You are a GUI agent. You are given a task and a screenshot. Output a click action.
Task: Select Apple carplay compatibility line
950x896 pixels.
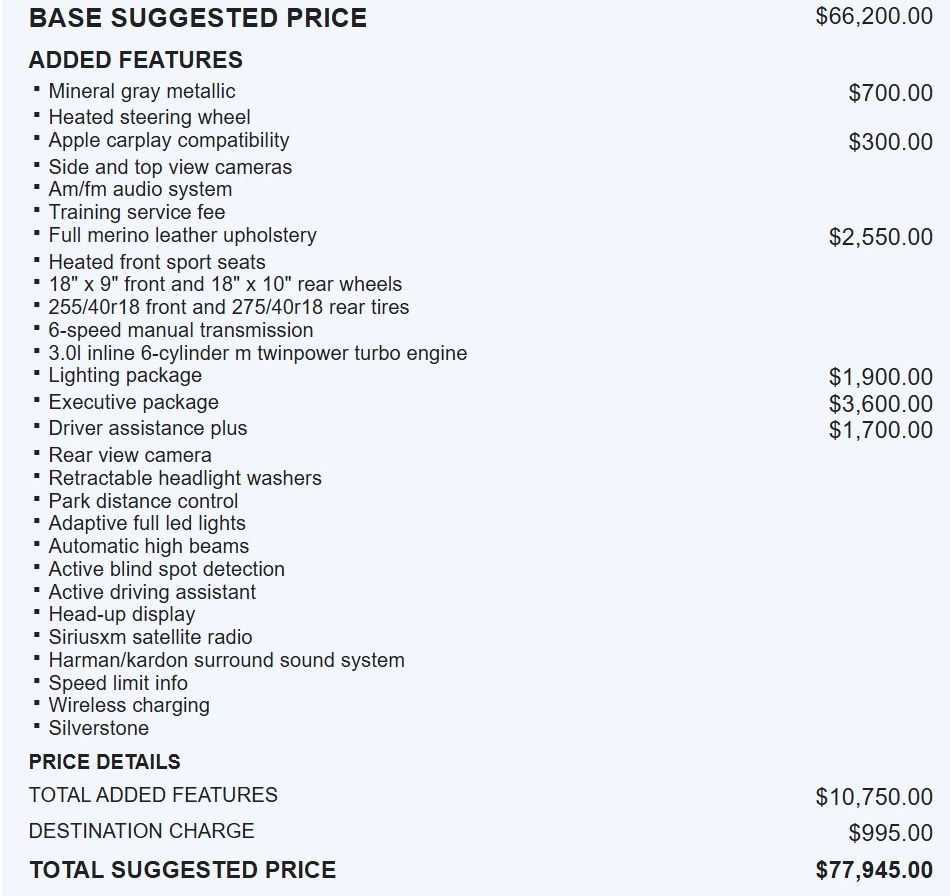(168, 140)
